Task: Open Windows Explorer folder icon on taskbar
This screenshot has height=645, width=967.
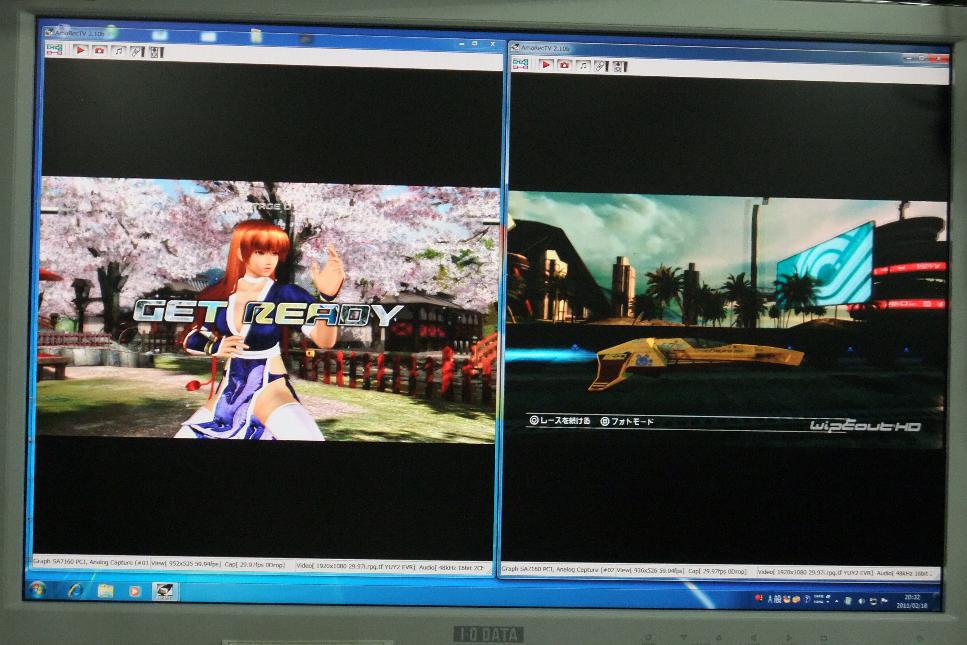Action: [x=105, y=591]
